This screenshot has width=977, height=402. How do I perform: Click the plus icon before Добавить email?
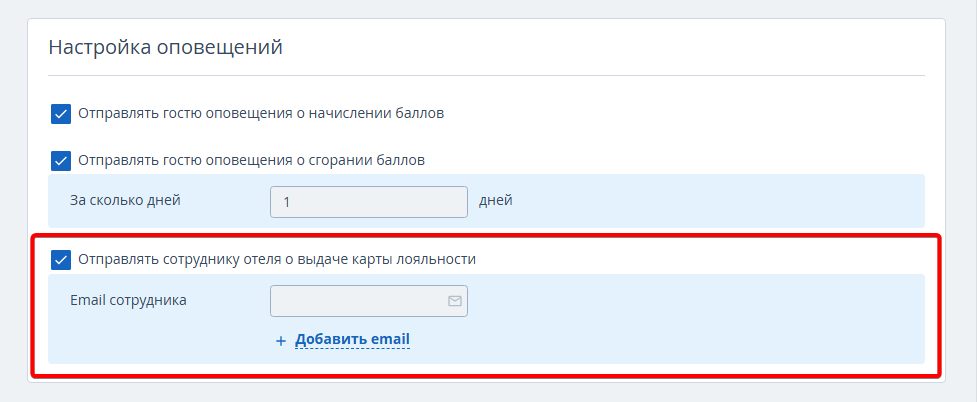pos(281,341)
